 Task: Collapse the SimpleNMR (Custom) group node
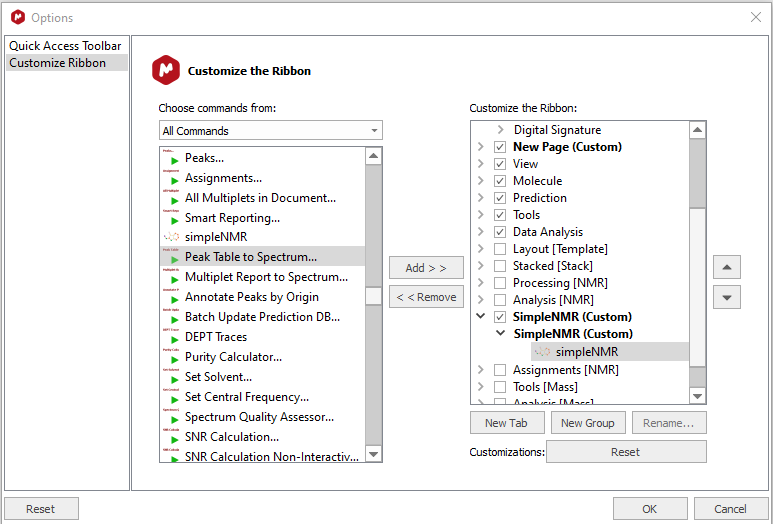[500, 333]
